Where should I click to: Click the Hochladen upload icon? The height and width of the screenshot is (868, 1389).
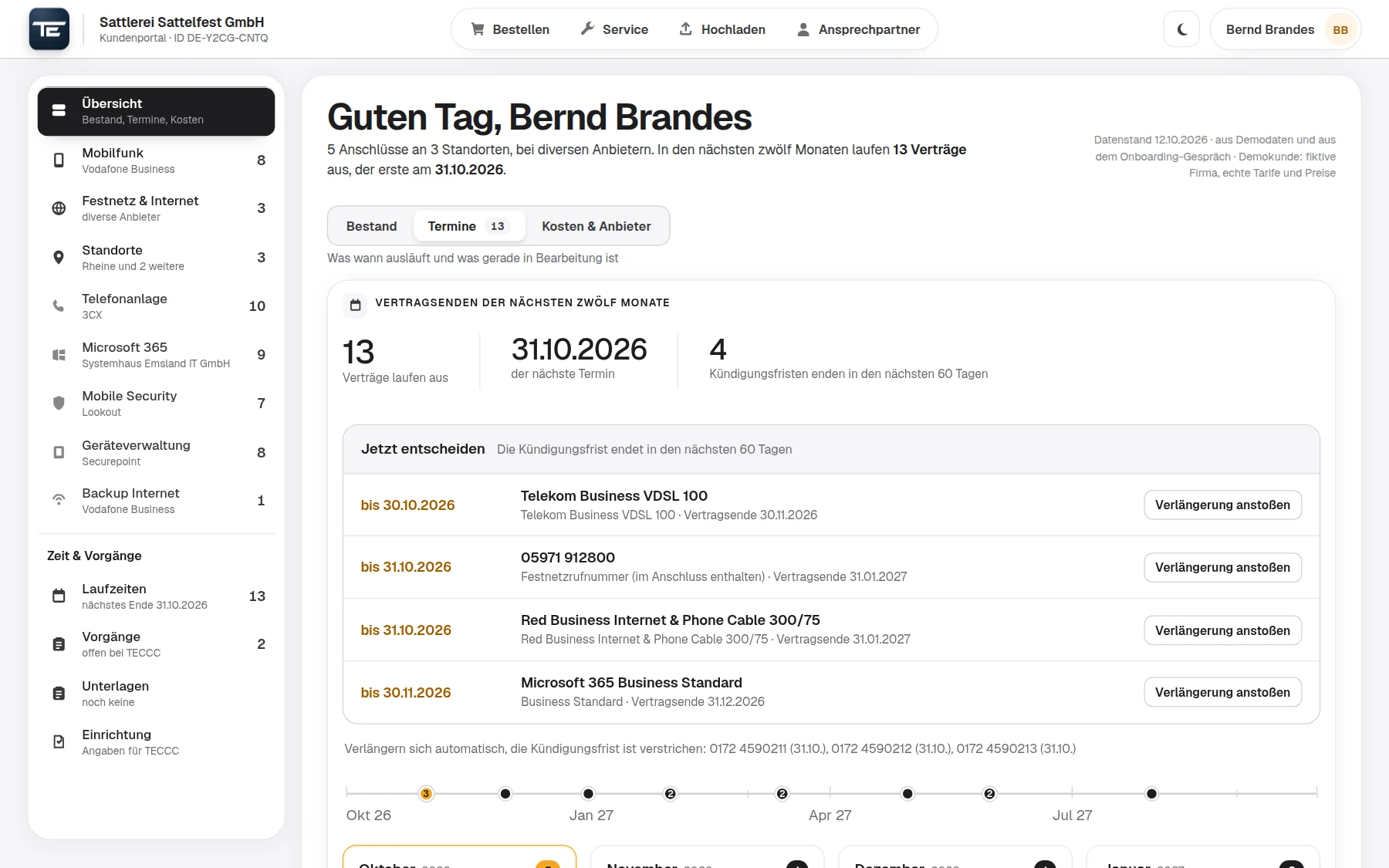pos(686,29)
